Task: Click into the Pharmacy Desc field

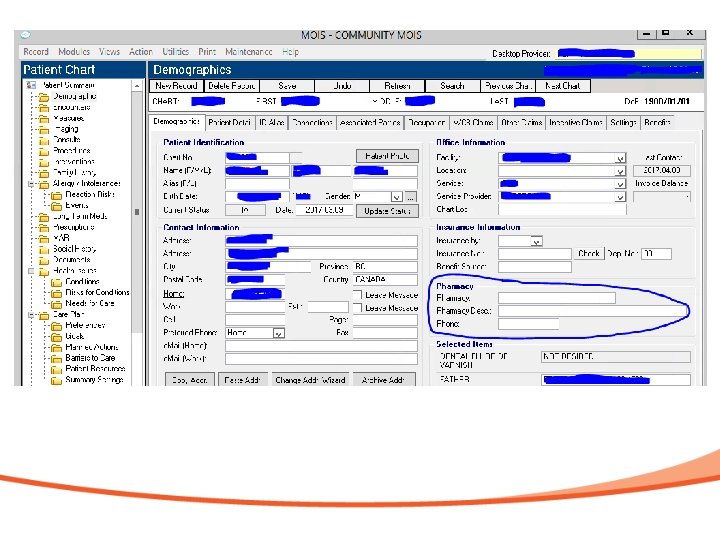Action: click(x=594, y=311)
